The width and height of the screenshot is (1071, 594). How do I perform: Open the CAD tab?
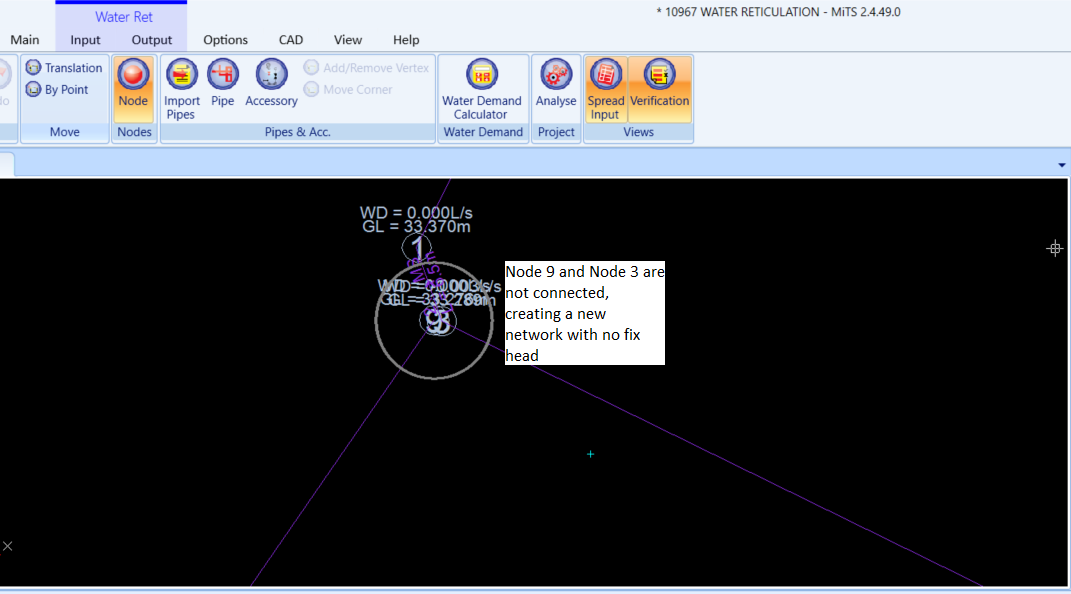coord(290,40)
